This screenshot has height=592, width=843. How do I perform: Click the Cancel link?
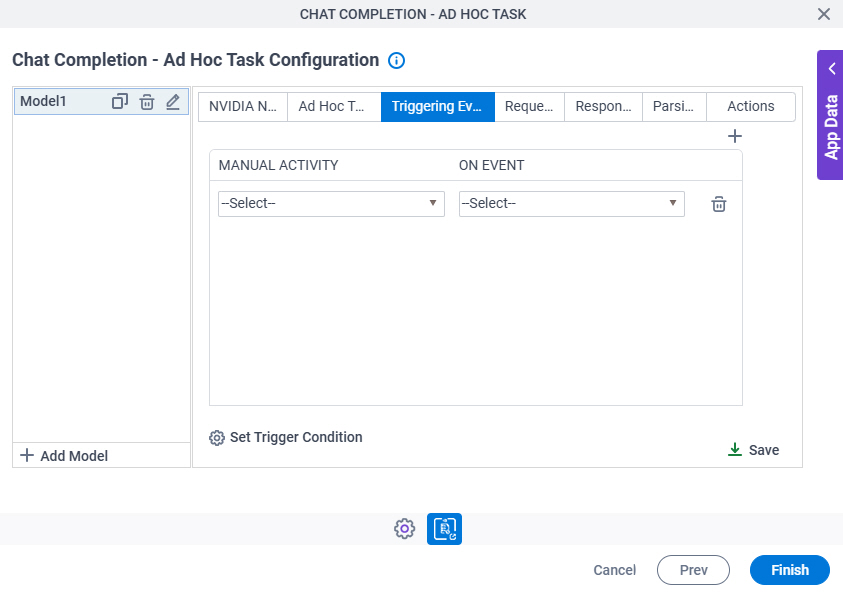tap(615, 570)
